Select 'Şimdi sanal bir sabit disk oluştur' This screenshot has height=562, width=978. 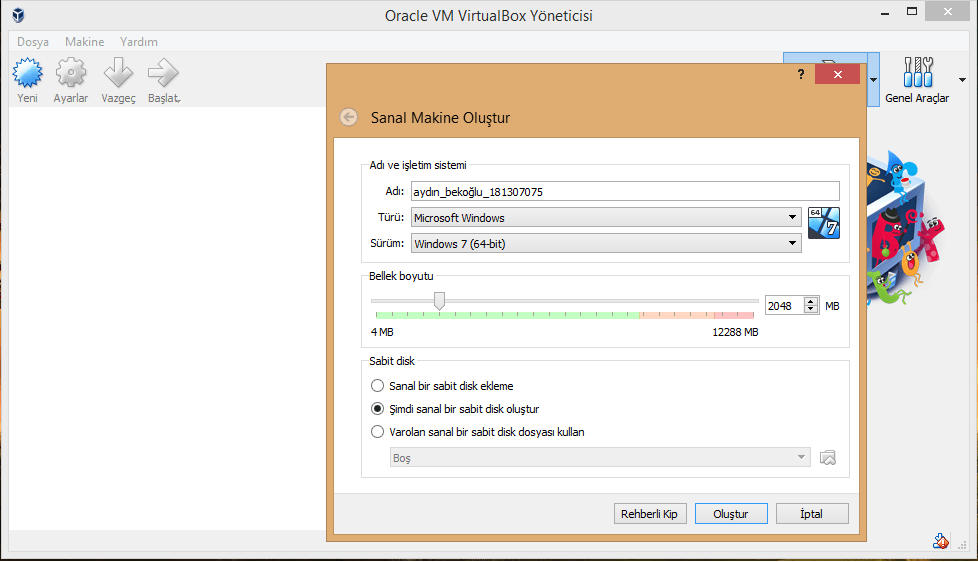[x=377, y=409]
